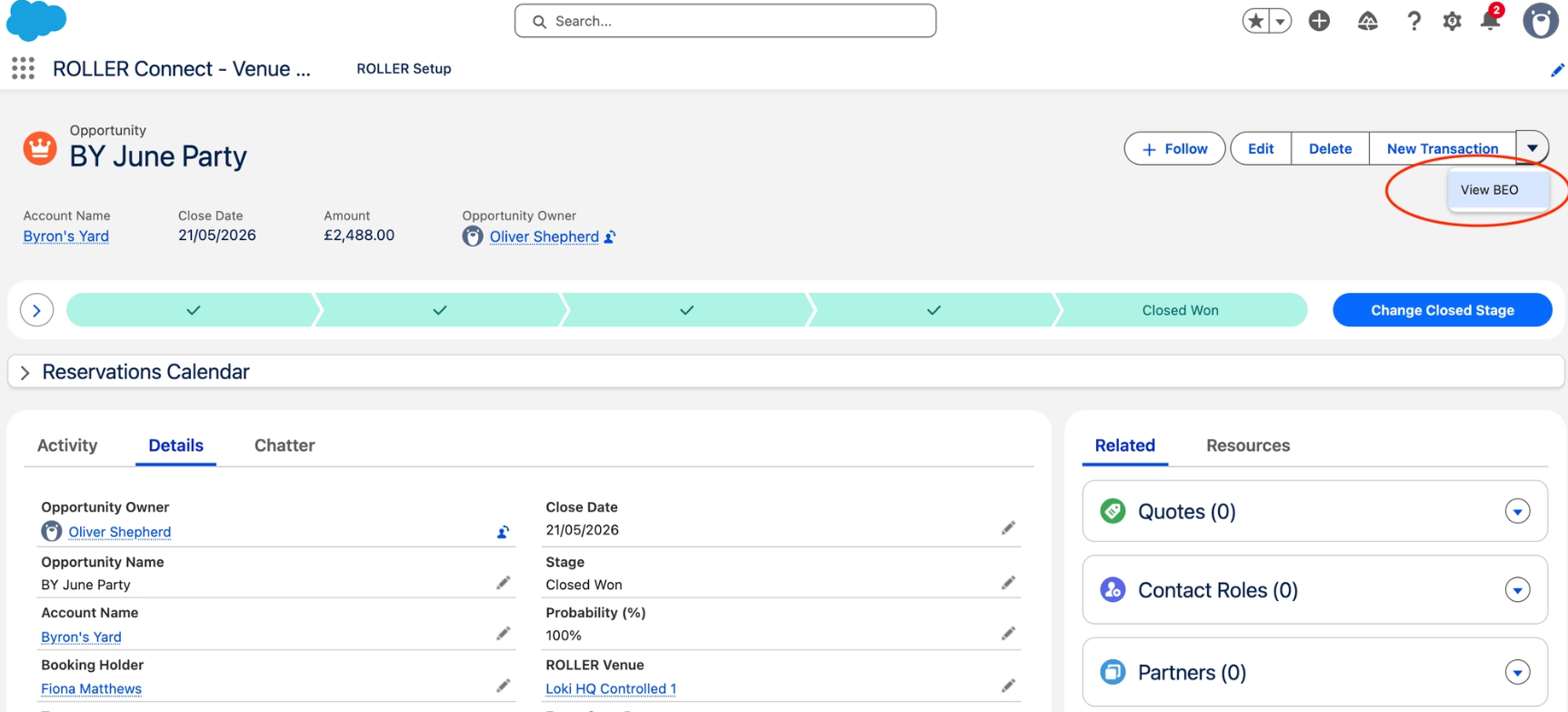Edit the Account Name field pencil
Viewport: 1568px width, 712px height.
pyautogui.click(x=503, y=634)
